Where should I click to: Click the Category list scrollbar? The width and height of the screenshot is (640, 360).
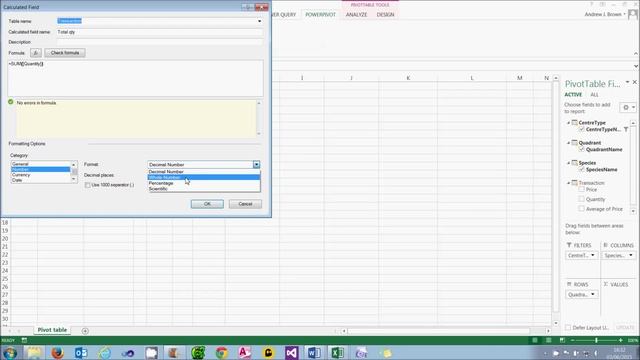click(x=74, y=172)
